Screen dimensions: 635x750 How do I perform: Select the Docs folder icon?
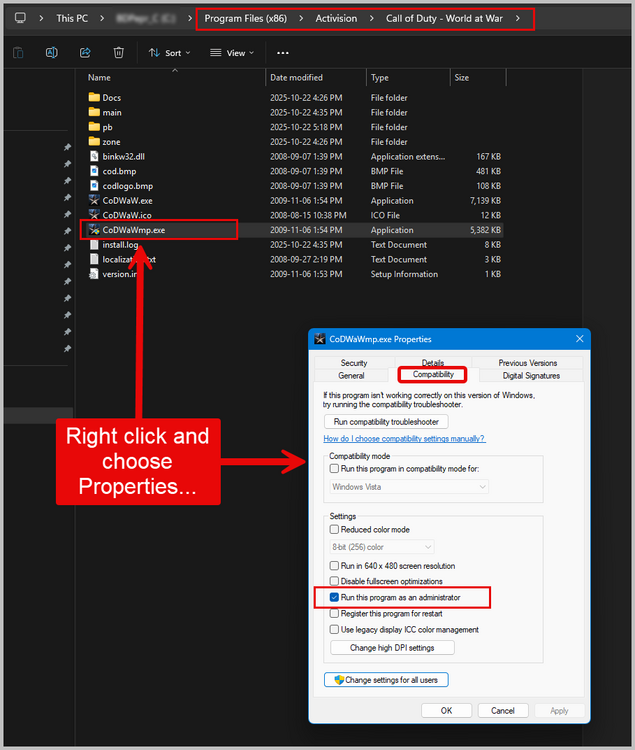point(95,98)
